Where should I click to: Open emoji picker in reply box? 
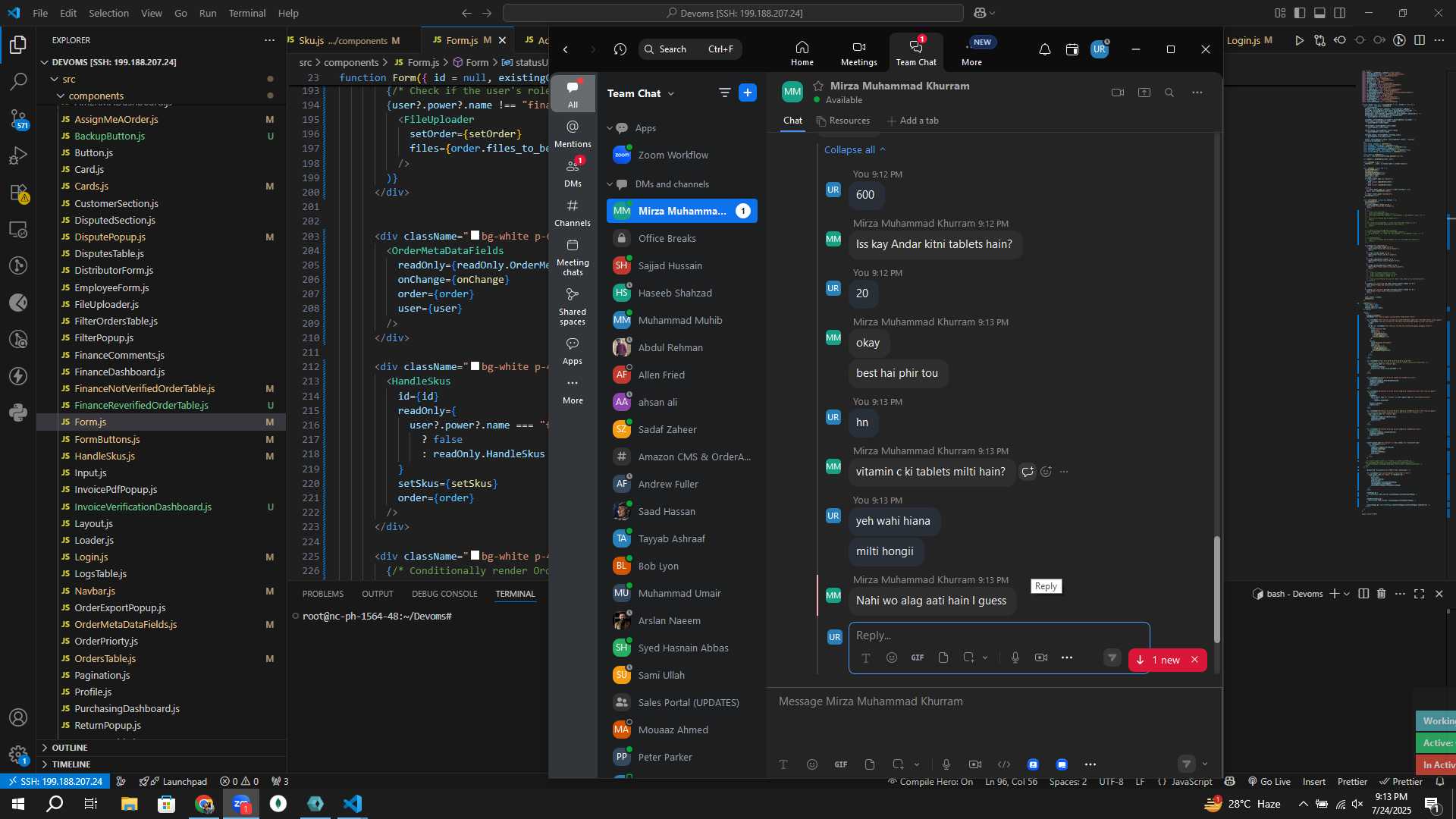point(892,657)
